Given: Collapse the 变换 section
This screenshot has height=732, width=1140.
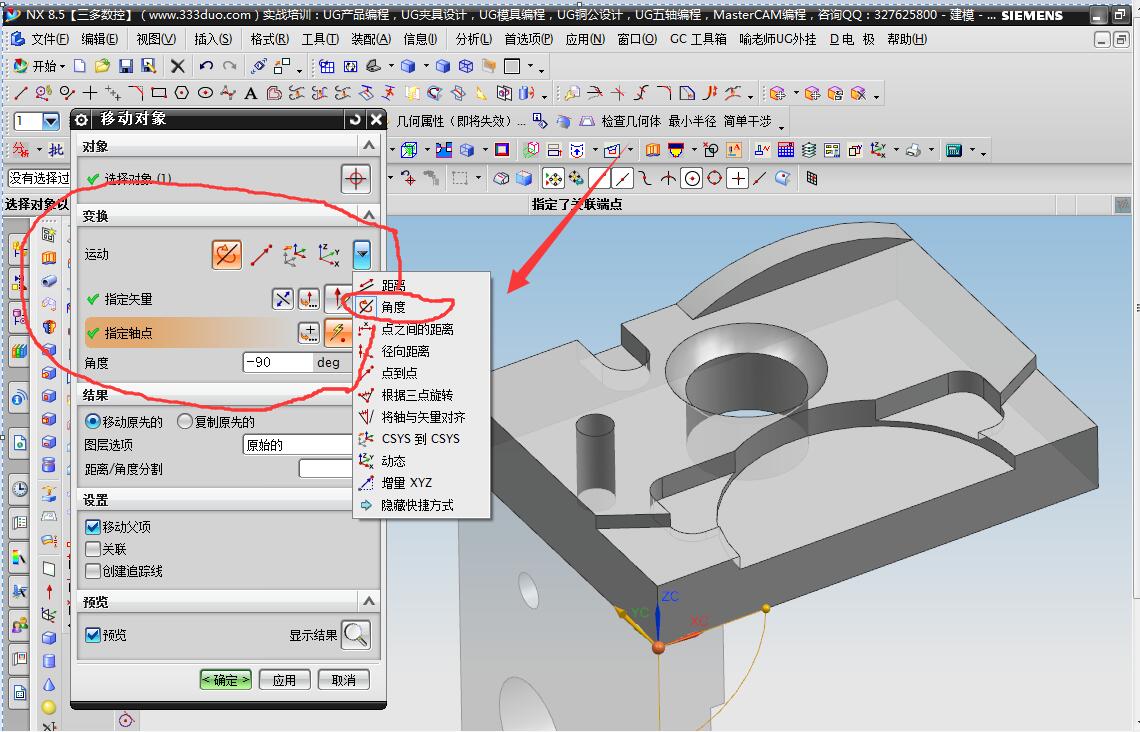Looking at the screenshot, I should coord(369,216).
